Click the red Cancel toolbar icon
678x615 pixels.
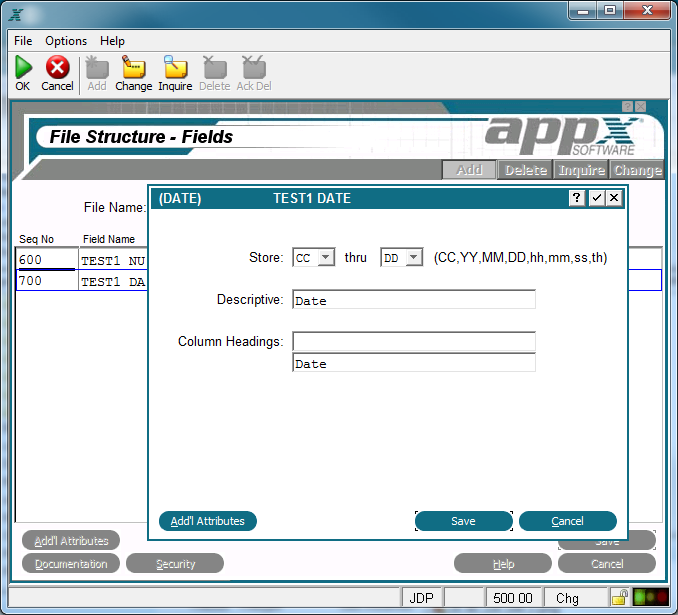[58, 67]
